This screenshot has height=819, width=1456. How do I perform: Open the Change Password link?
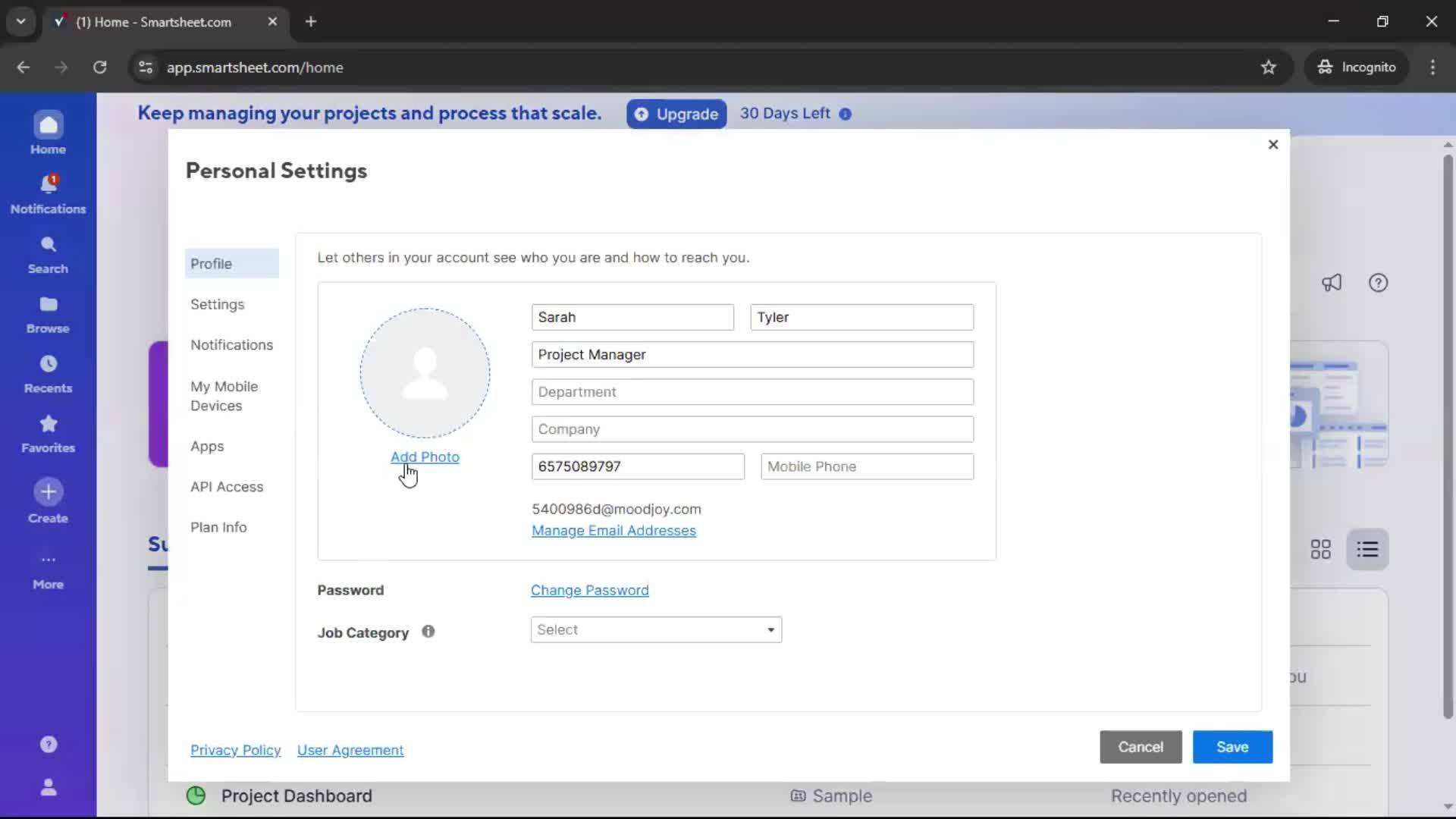pyautogui.click(x=590, y=589)
